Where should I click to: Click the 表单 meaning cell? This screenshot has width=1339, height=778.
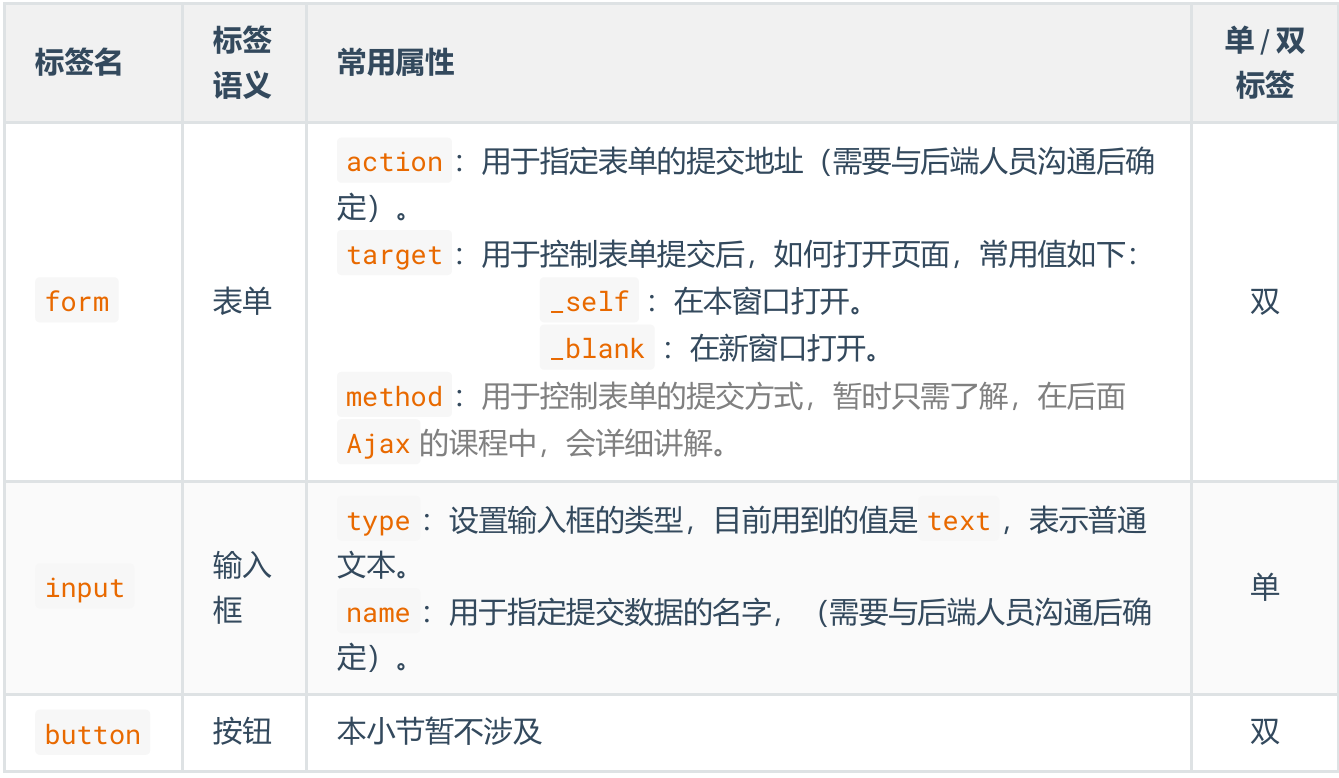pyautogui.click(x=242, y=301)
